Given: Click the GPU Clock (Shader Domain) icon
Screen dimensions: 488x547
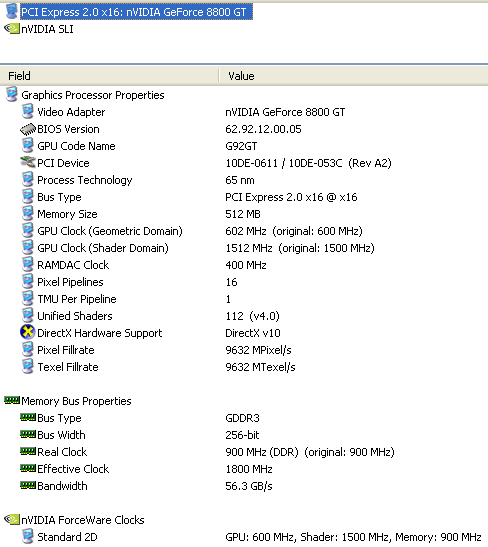Looking at the screenshot, I should coord(28,248).
